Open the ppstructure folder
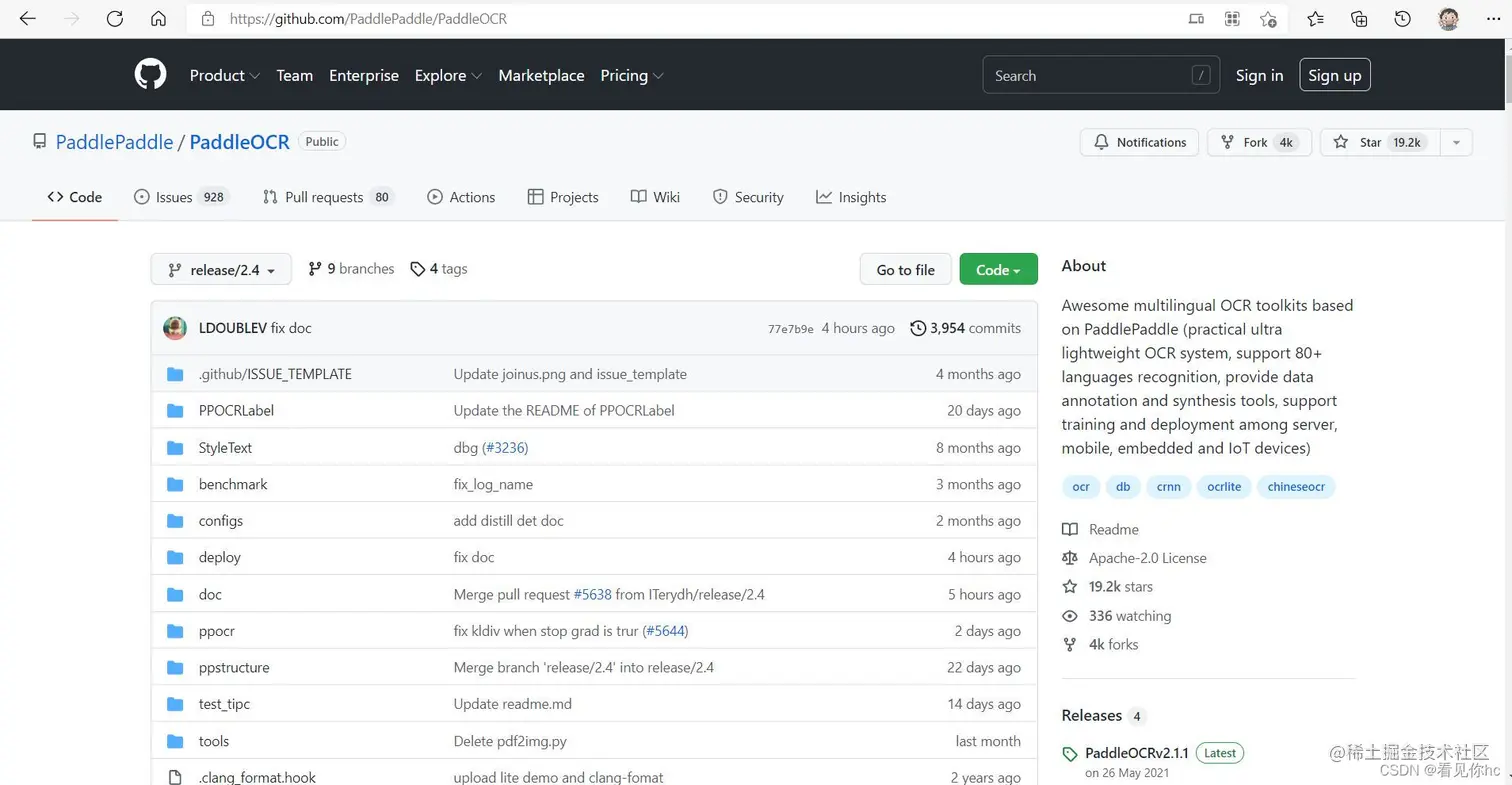 pos(234,667)
